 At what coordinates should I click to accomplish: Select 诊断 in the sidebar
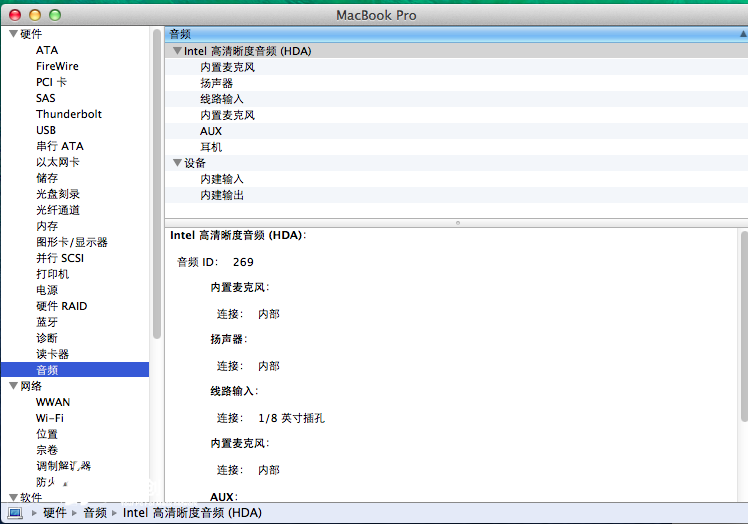(47, 338)
